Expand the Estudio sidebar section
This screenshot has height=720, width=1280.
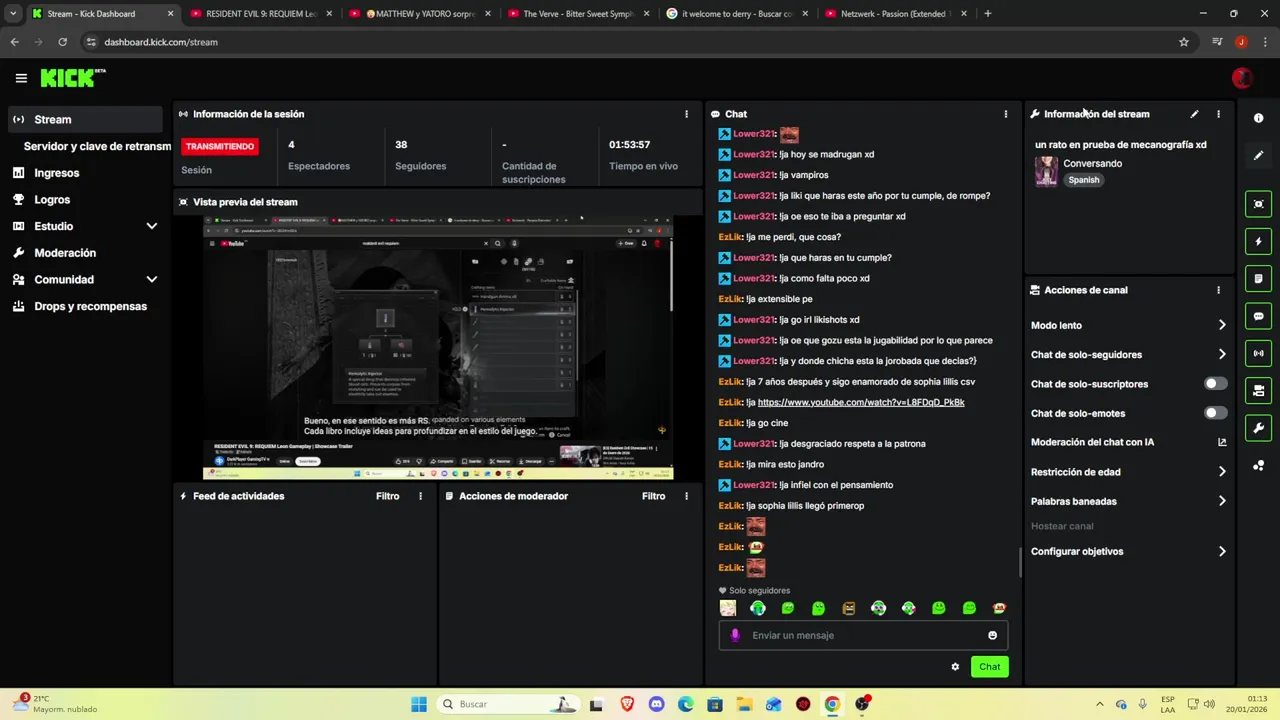pos(152,226)
